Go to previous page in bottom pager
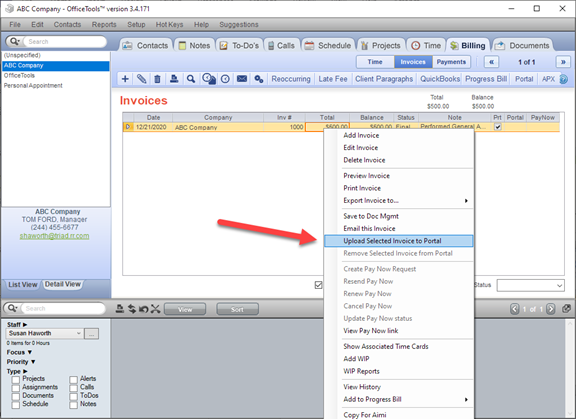Viewport: 576px width, 419px height. coord(515,309)
